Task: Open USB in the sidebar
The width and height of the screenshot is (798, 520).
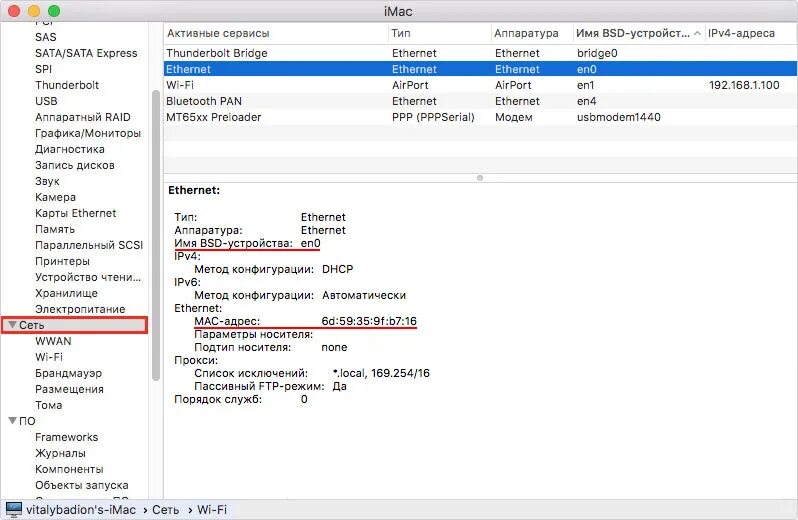Action: pos(46,101)
